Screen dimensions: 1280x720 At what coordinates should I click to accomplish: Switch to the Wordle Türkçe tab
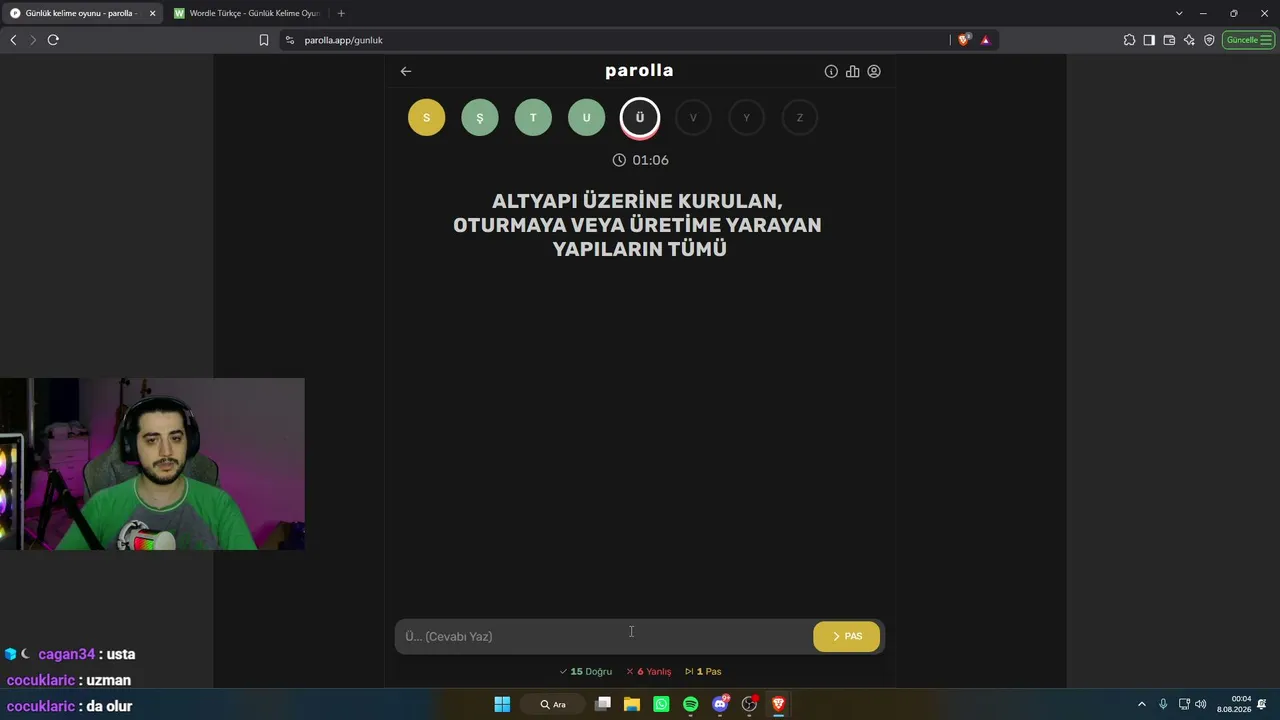coord(247,13)
